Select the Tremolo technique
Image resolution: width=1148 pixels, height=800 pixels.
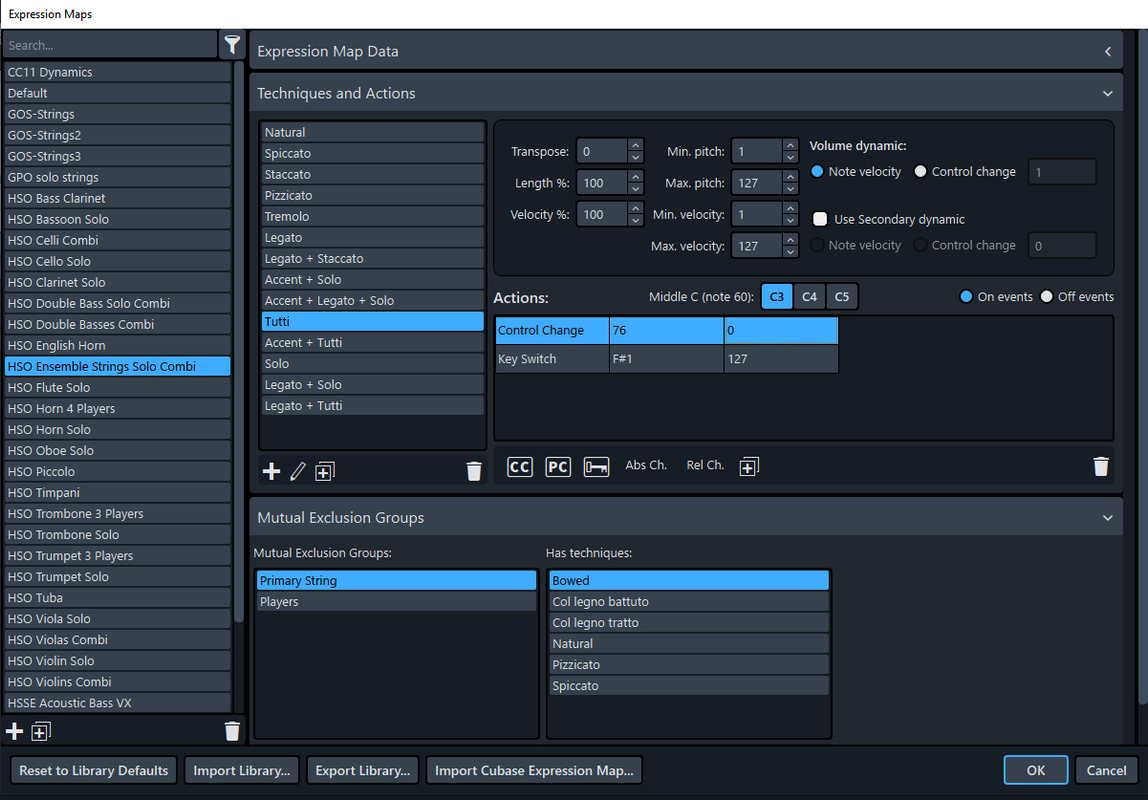(373, 217)
